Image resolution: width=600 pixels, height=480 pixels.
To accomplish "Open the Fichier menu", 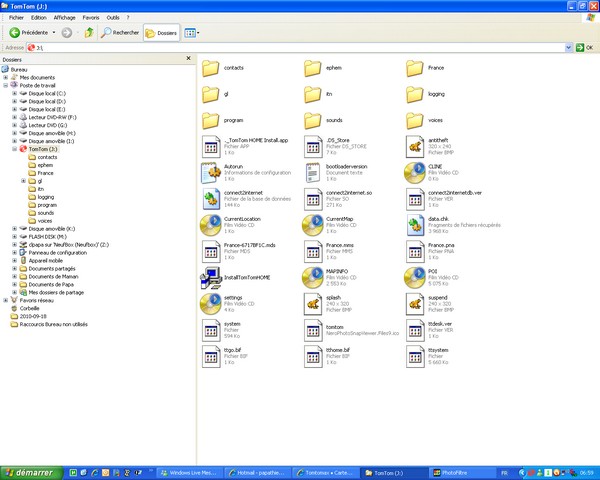I will 16,18.
